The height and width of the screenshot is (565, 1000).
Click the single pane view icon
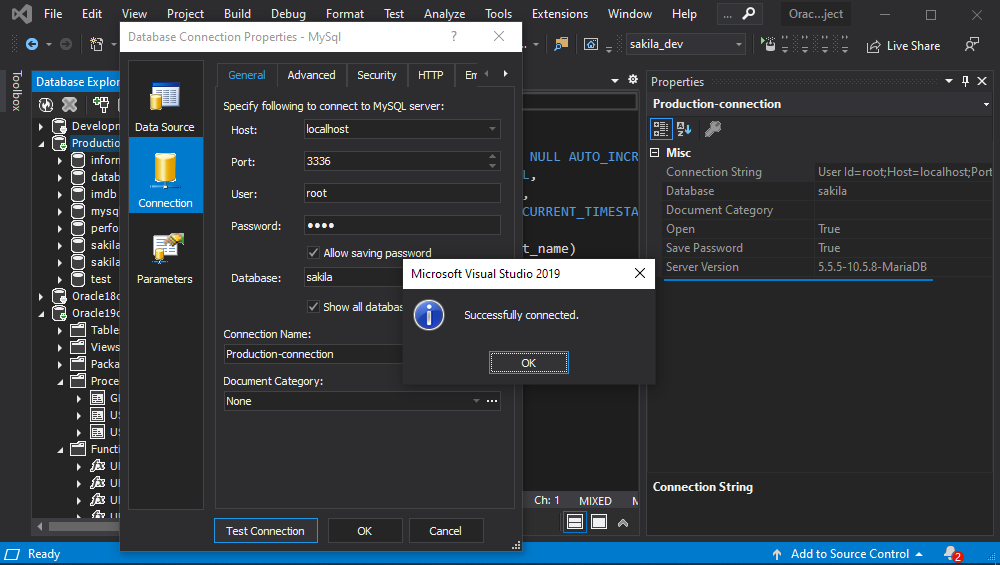tap(599, 522)
